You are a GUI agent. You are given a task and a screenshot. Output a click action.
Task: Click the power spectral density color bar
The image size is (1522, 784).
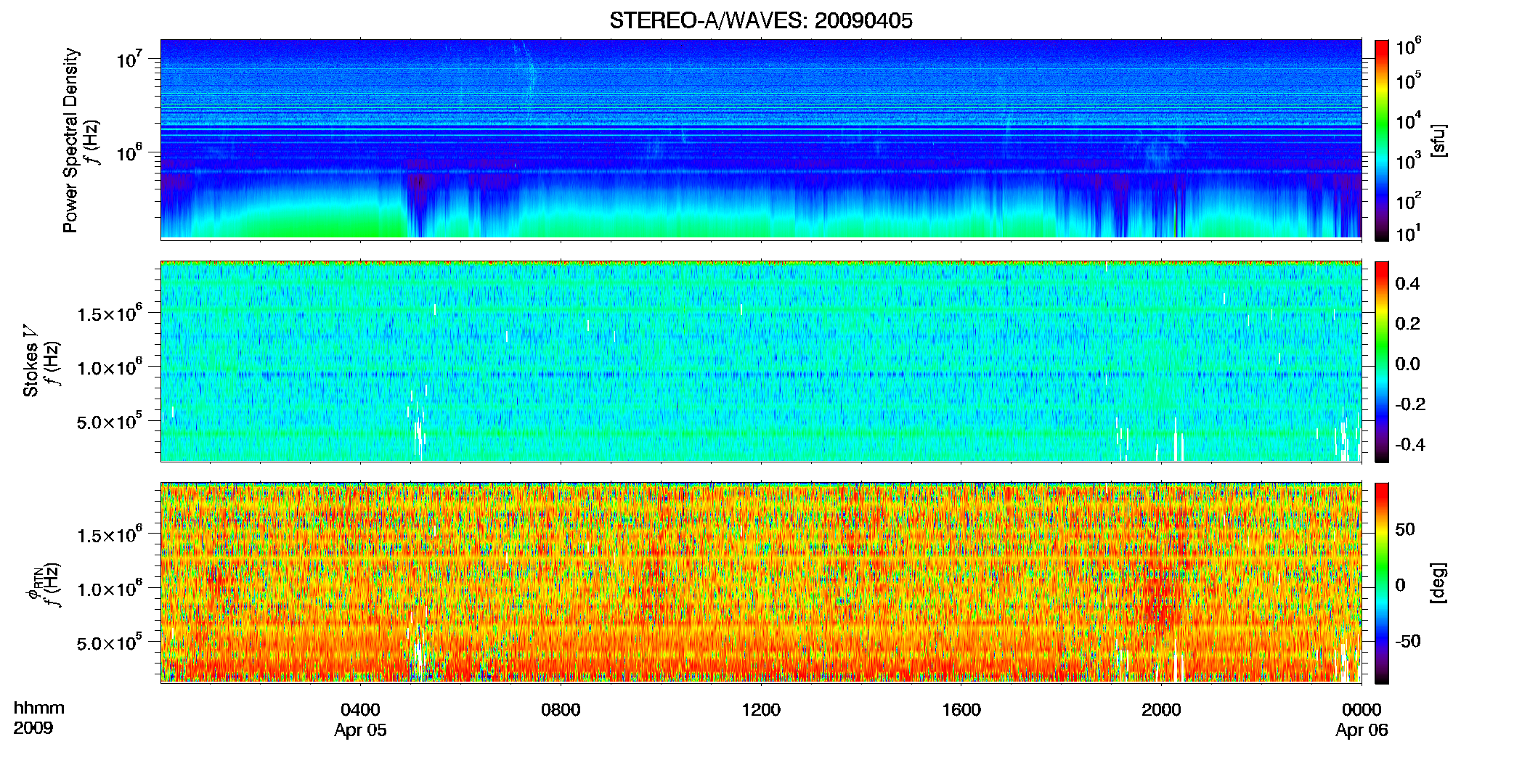click(x=1382, y=140)
